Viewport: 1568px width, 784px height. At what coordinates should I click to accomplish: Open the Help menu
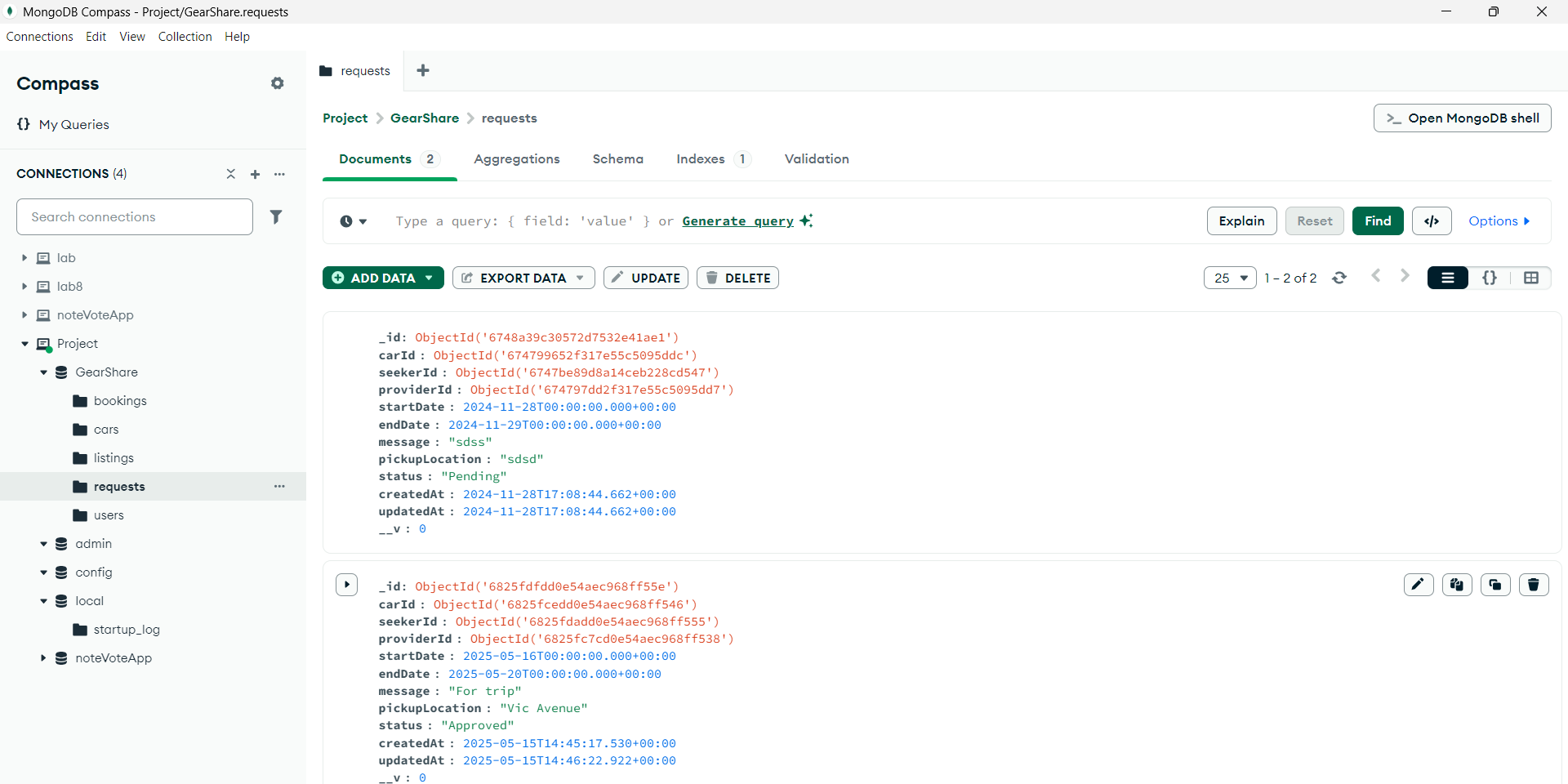[237, 37]
